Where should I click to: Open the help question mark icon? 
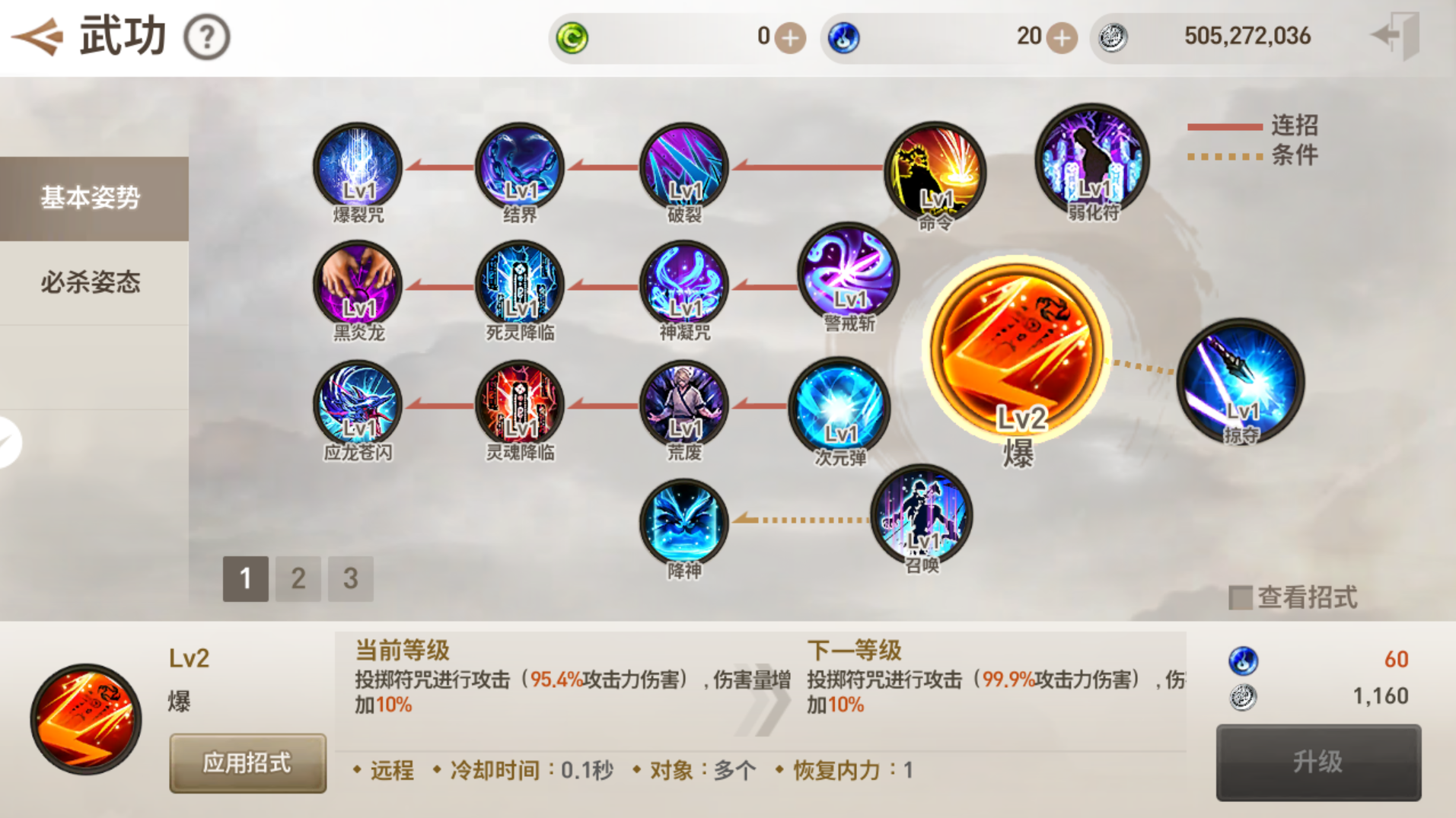(x=206, y=37)
